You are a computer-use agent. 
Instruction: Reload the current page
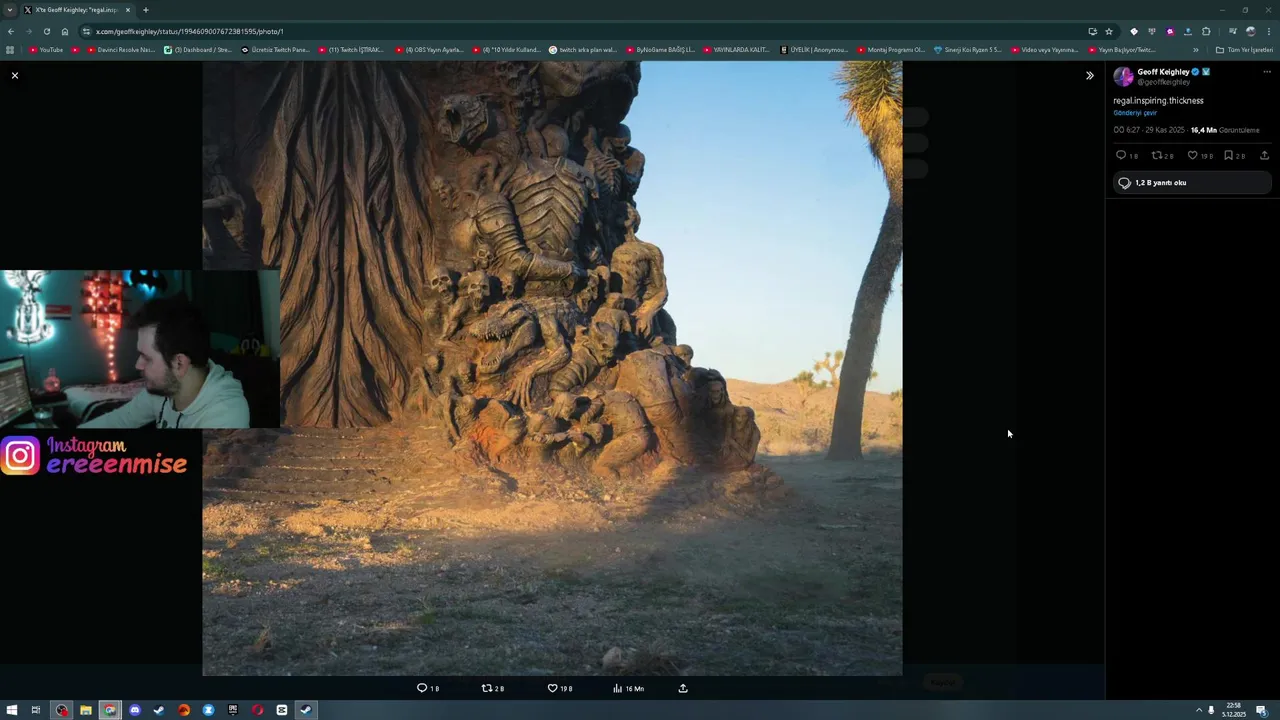pyautogui.click(x=46, y=31)
